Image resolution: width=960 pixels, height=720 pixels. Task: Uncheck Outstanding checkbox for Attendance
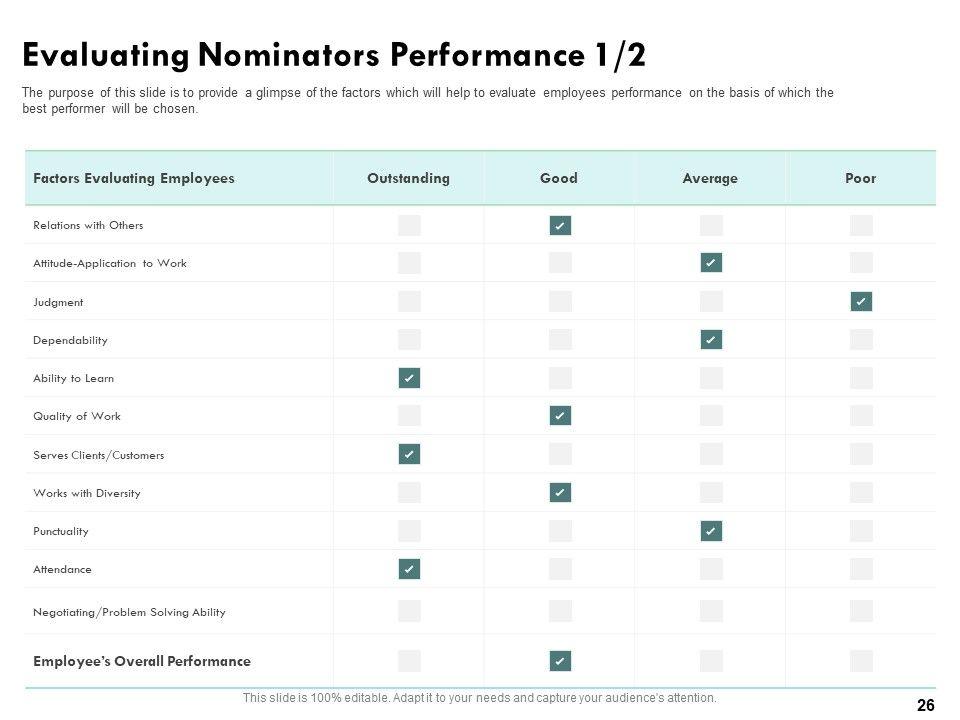[x=409, y=569]
